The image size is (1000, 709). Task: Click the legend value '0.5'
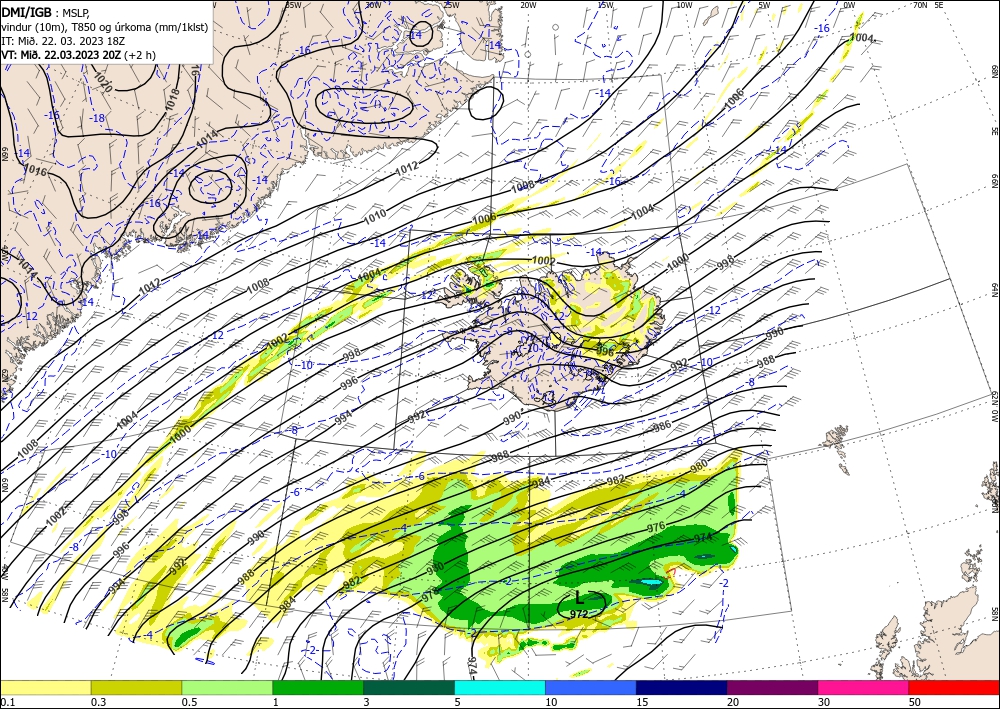(x=189, y=702)
